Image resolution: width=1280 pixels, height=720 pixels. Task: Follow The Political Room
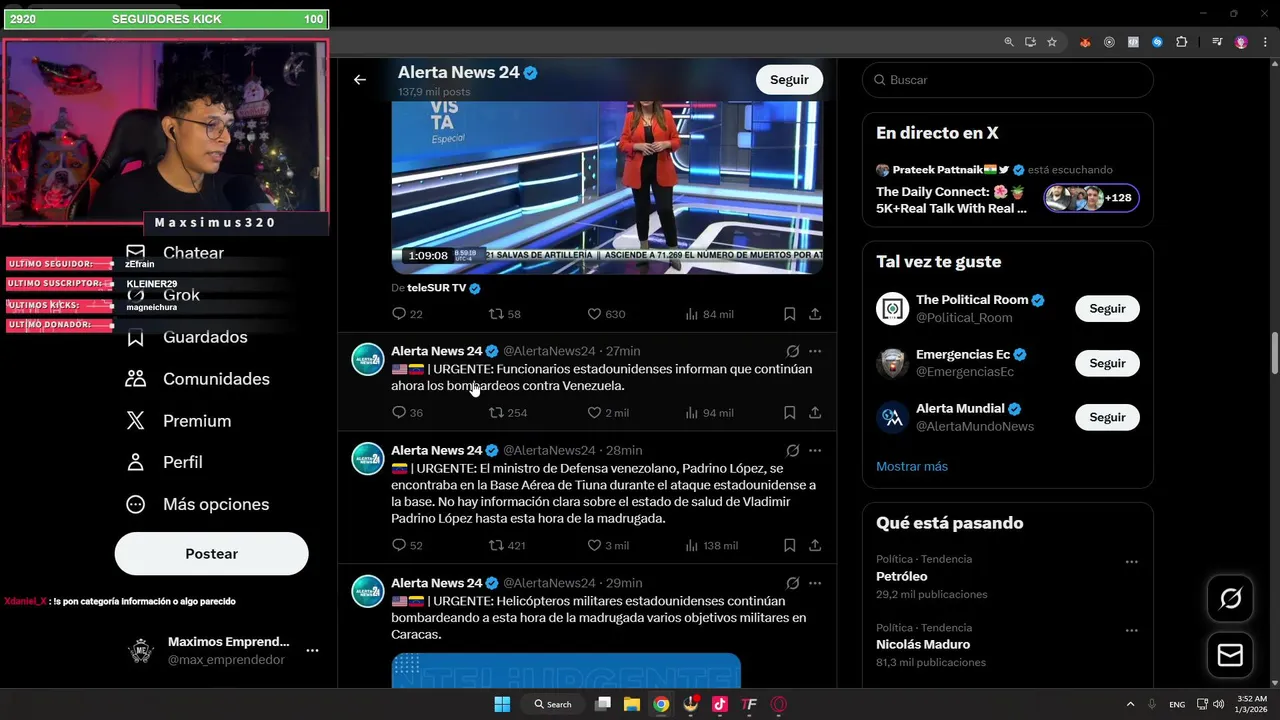click(x=1107, y=309)
